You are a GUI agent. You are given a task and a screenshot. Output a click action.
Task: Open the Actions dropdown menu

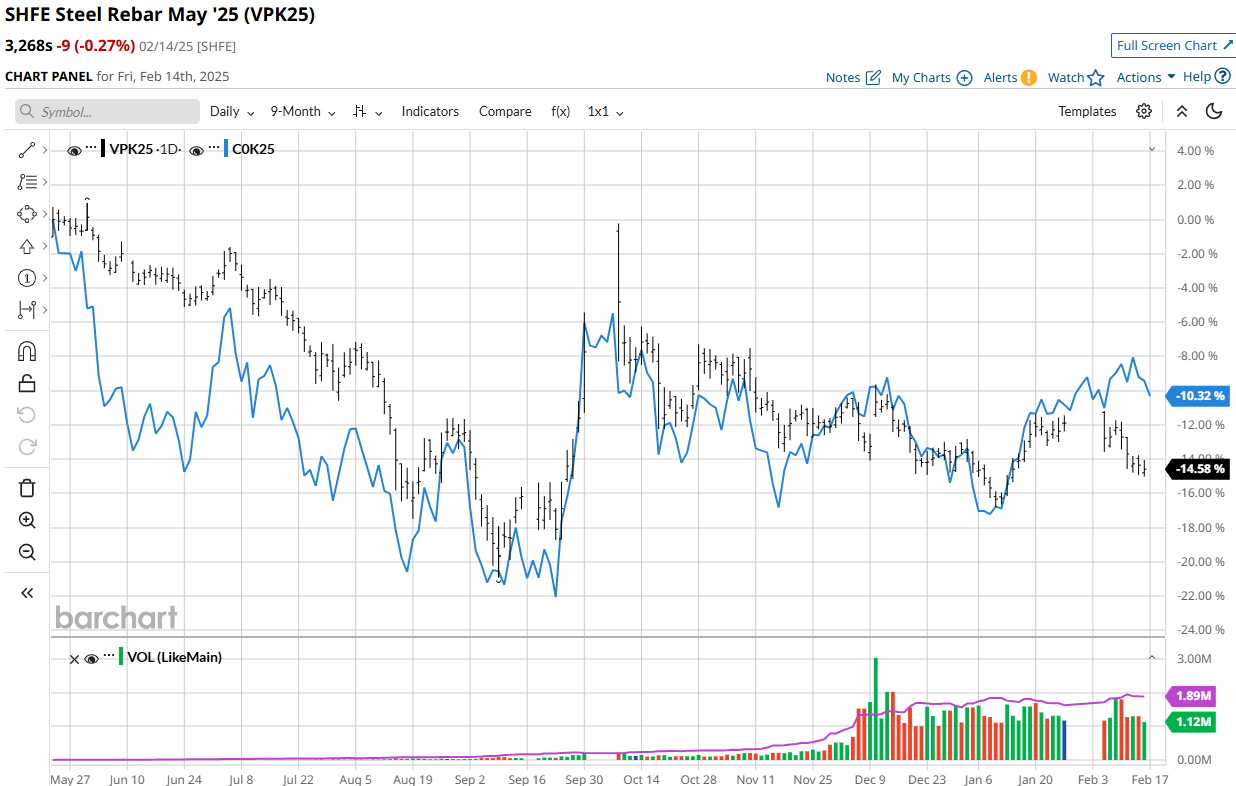point(1145,77)
